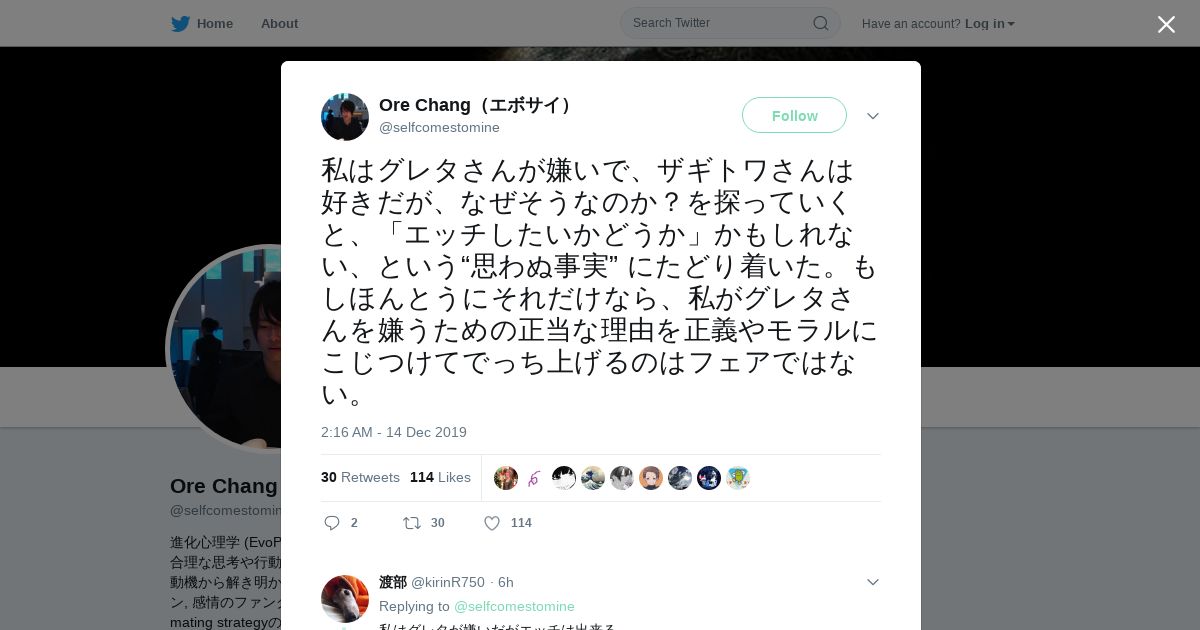Close the tweet overlay with the X
This screenshot has width=1200, height=630.
(x=1166, y=24)
